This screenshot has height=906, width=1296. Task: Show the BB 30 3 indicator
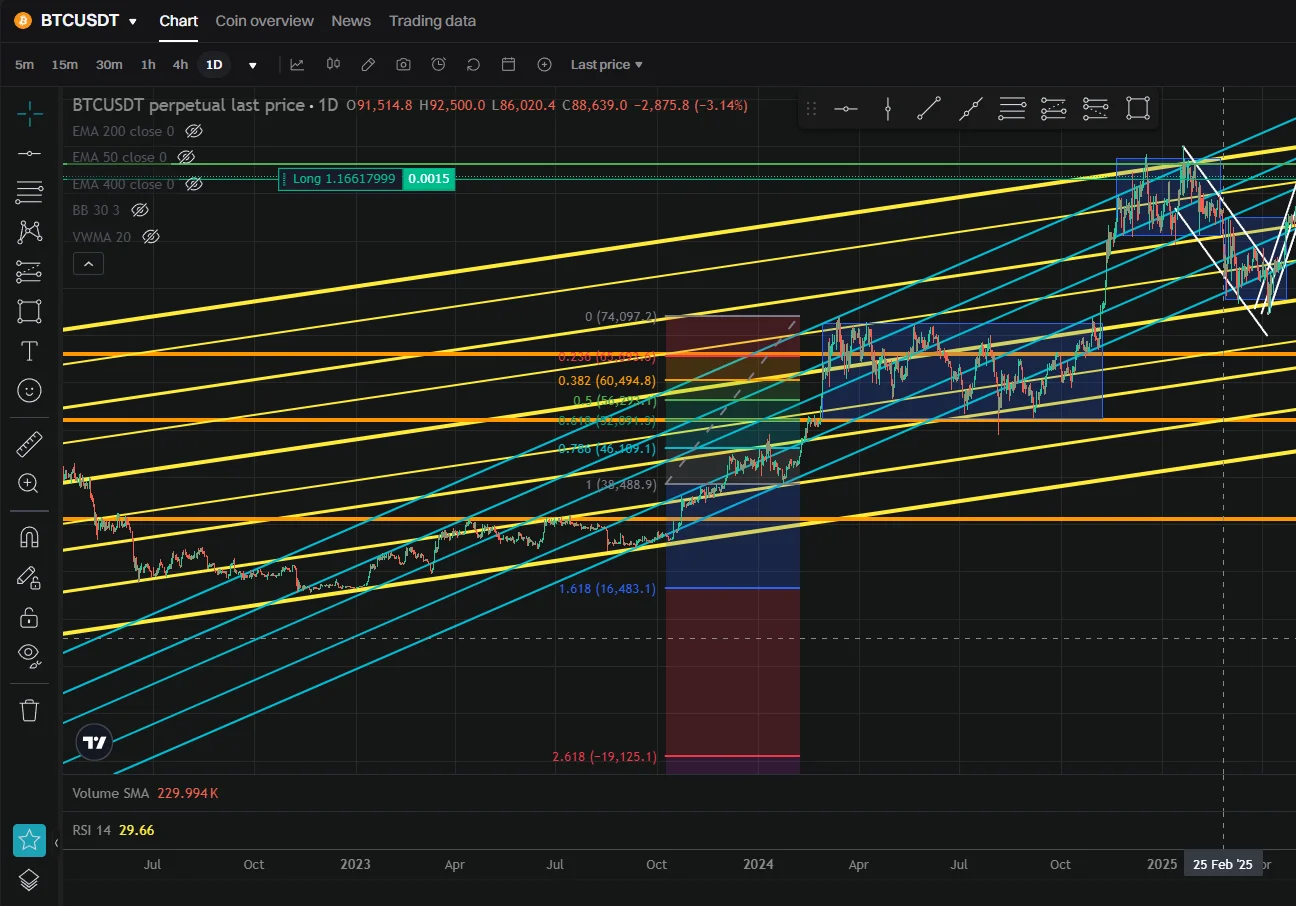[x=140, y=210]
